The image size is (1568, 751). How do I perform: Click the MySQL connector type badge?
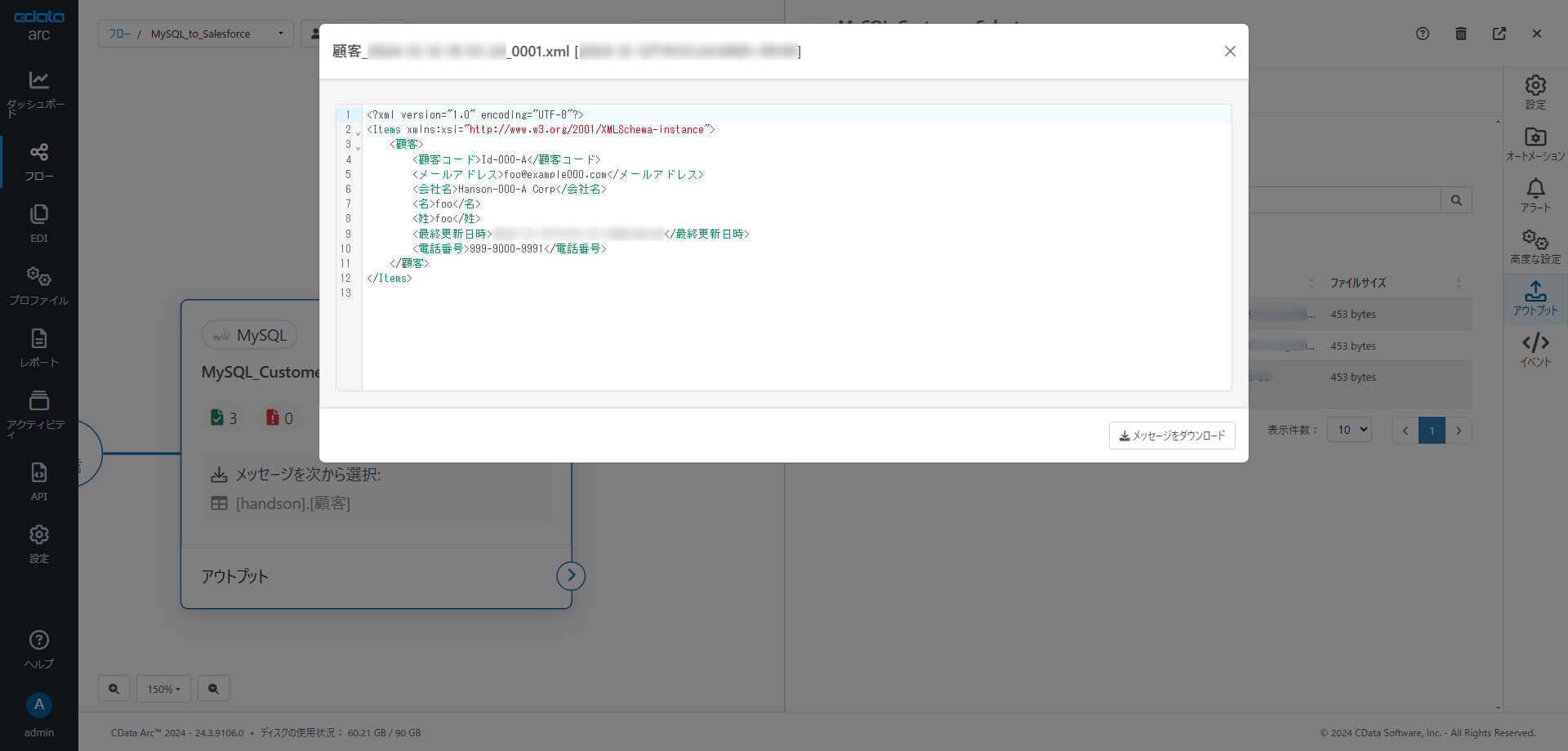point(249,335)
